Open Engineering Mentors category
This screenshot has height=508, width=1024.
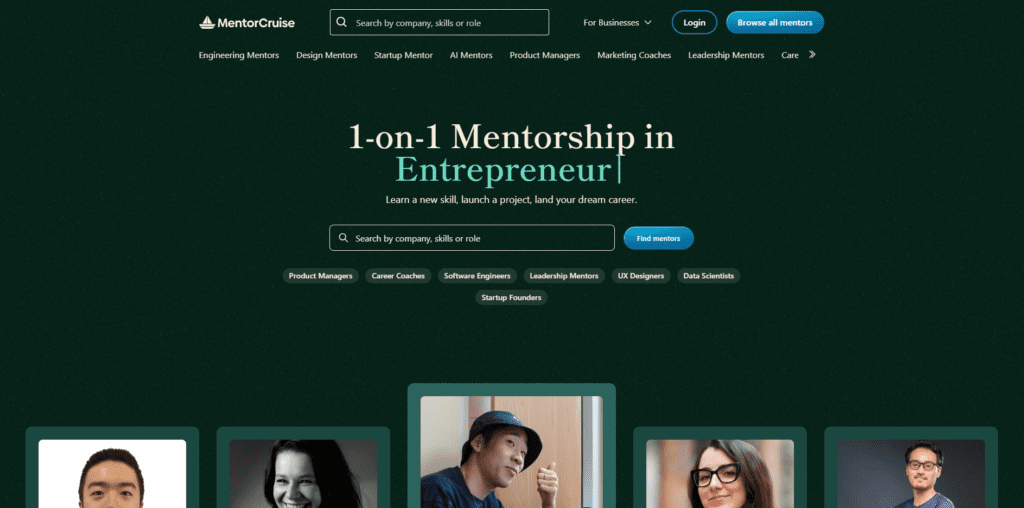tap(239, 56)
